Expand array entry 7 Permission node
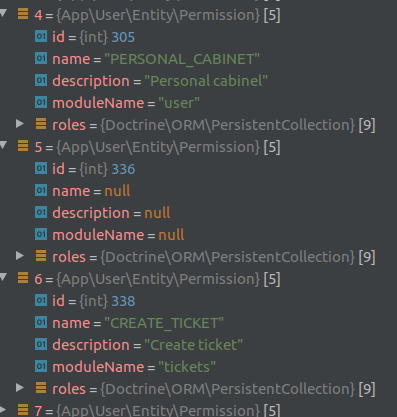The image size is (397, 417). [3, 409]
